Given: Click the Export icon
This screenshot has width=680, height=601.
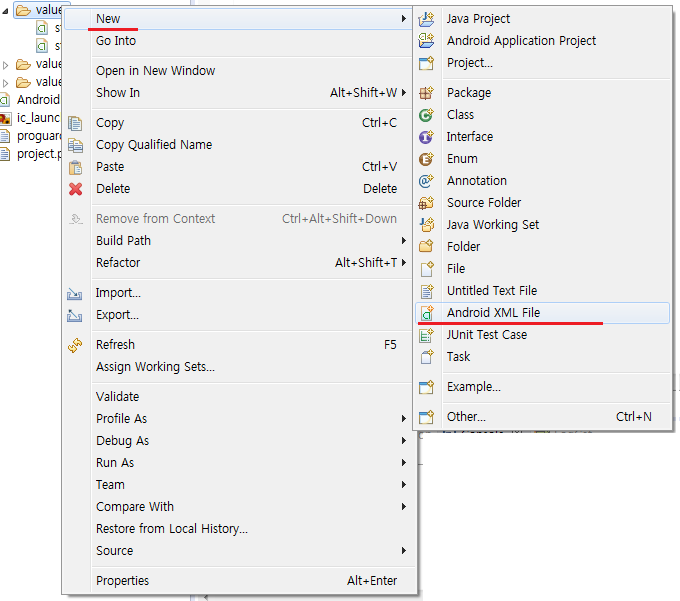Looking at the screenshot, I should (74, 315).
